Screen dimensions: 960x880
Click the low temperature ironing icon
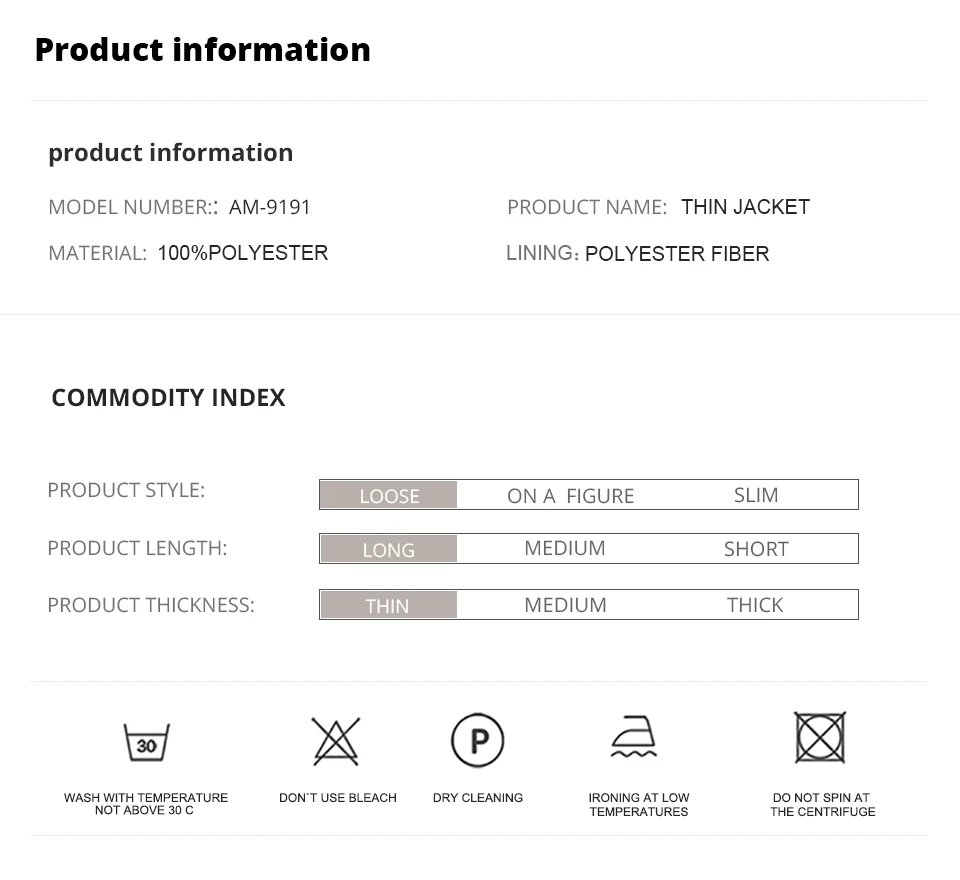(634, 738)
